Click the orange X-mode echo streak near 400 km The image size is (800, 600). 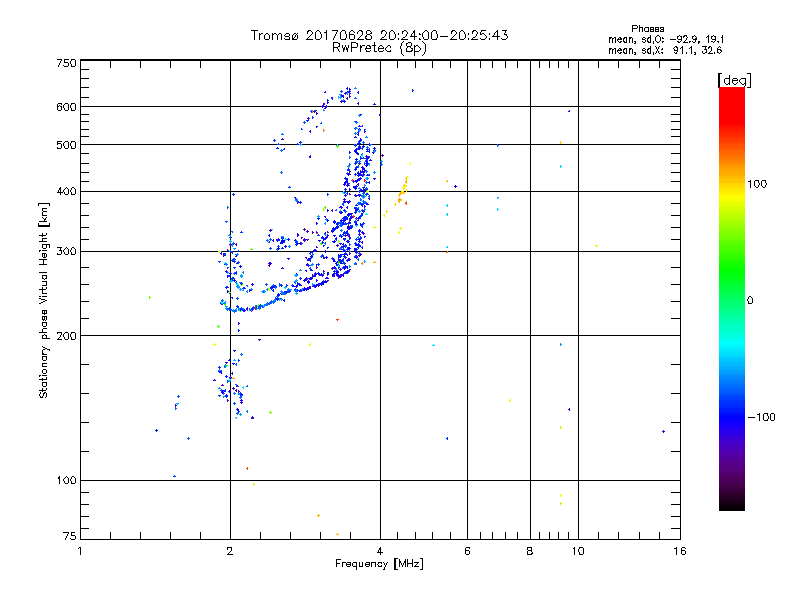[x=402, y=192]
